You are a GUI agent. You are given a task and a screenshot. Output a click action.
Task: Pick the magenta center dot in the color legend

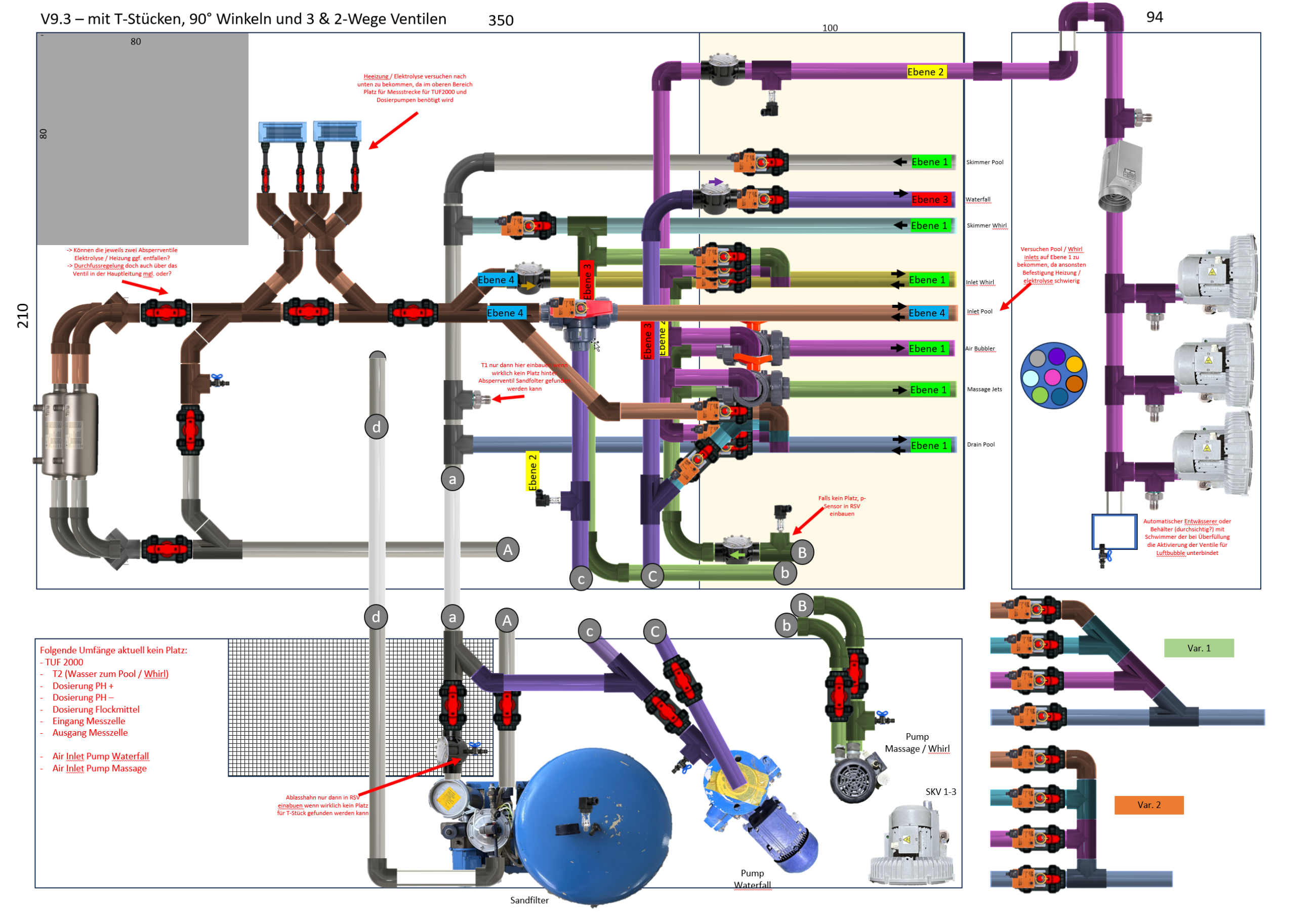click(x=1052, y=377)
